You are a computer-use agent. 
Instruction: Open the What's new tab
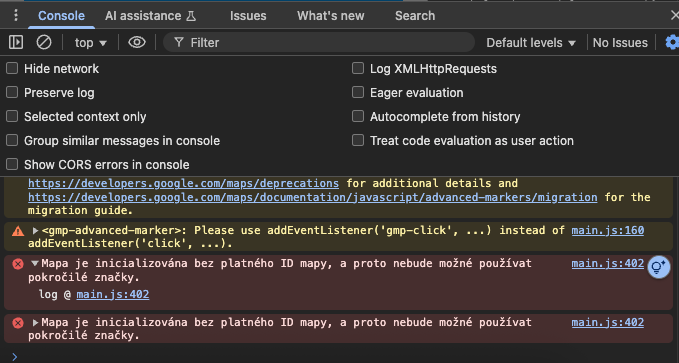330,16
